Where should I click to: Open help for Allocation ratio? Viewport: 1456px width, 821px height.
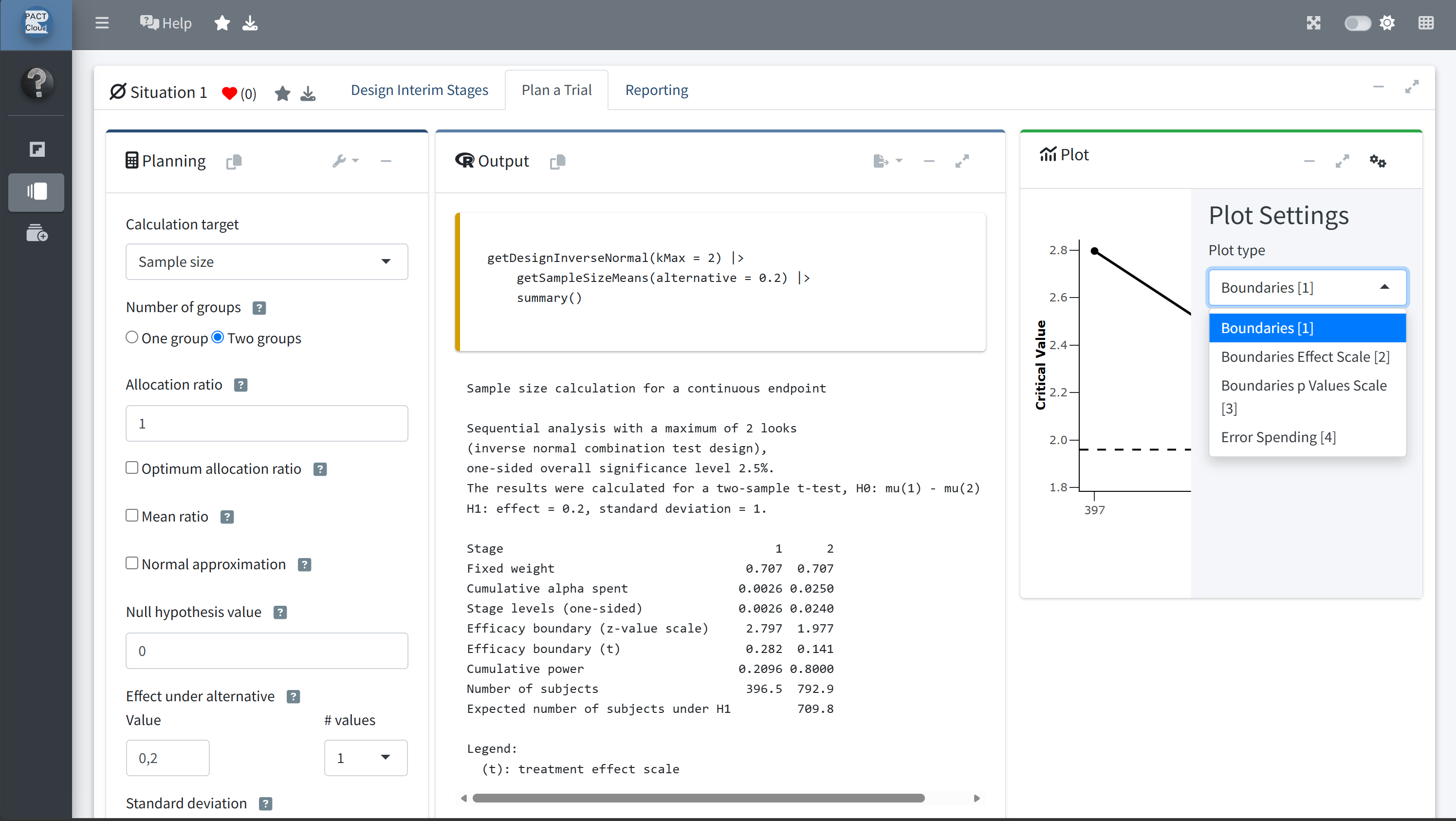(x=241, y=386)
